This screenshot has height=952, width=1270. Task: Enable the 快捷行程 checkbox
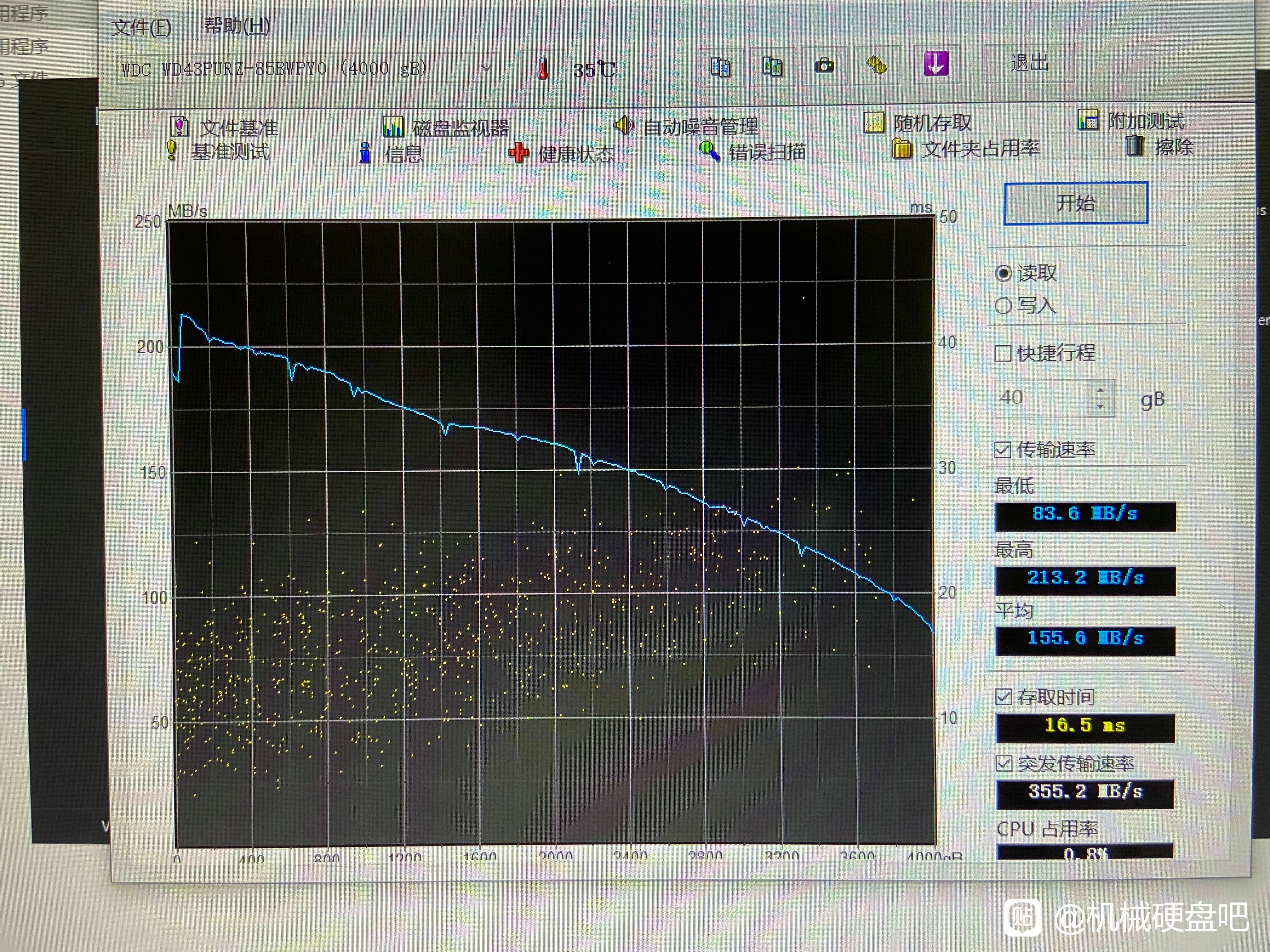[1003, 353]
